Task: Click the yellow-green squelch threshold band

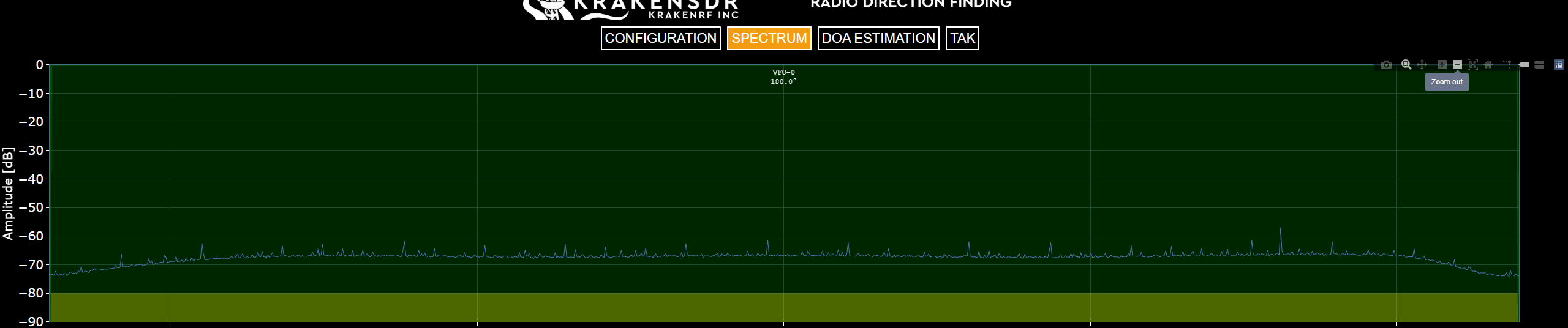Action: pos(783,307)
